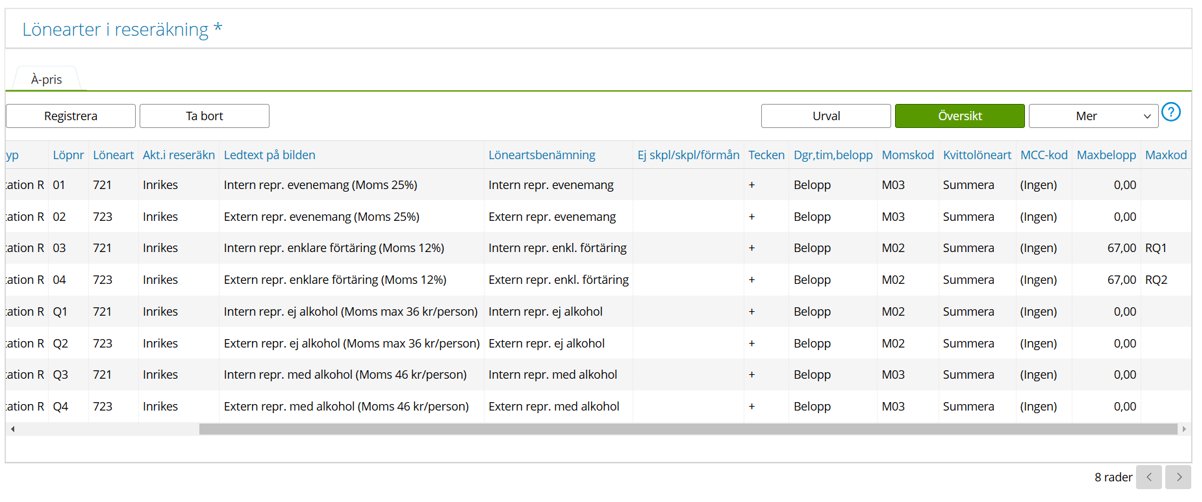Open the help question mark icon
1202x502 pixels.
click(1171, 113)
